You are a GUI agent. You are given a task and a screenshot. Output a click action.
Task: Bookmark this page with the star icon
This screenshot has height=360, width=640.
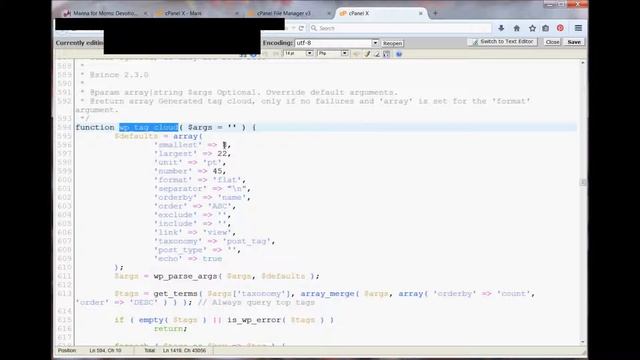pos(532,28)
